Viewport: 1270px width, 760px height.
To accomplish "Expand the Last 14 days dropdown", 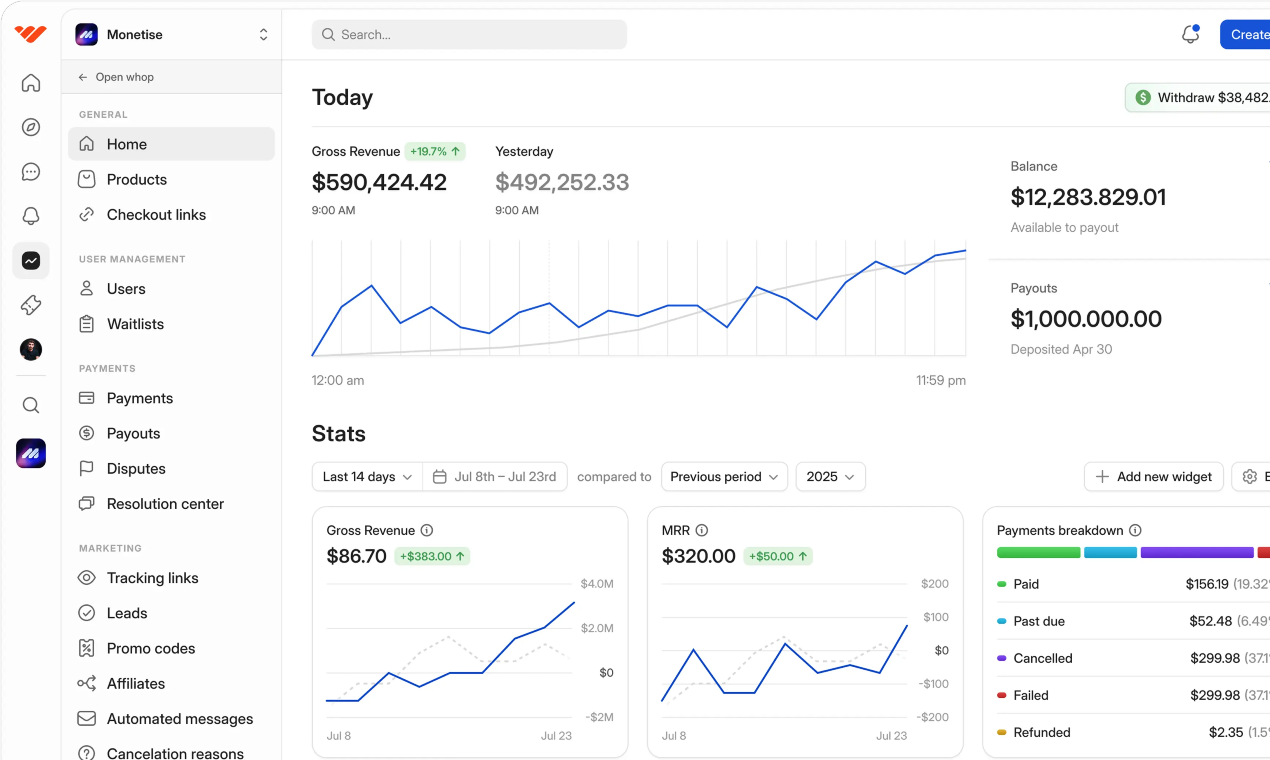I will pyautogui.click(x=366, y=477).
